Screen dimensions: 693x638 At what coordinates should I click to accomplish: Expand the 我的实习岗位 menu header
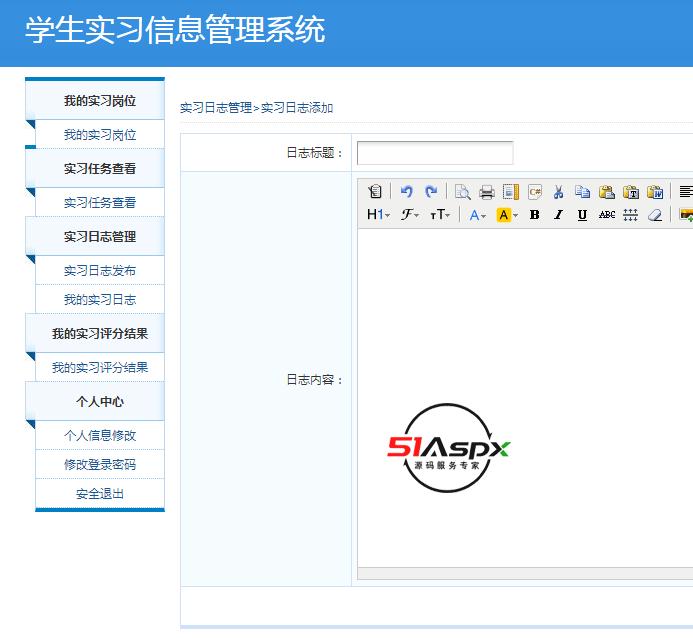95,100
